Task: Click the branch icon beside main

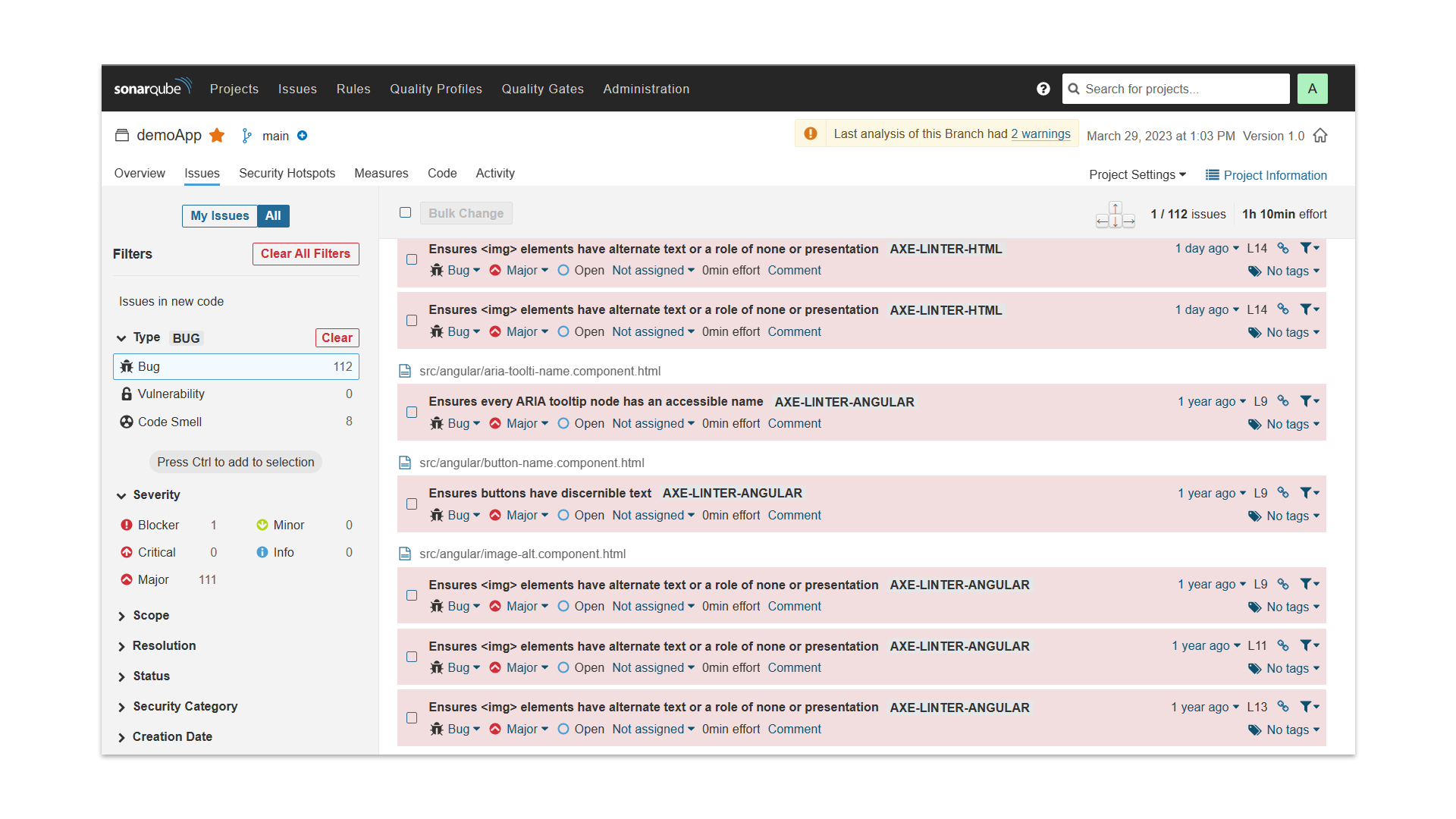Action: (x=246, y=135)
